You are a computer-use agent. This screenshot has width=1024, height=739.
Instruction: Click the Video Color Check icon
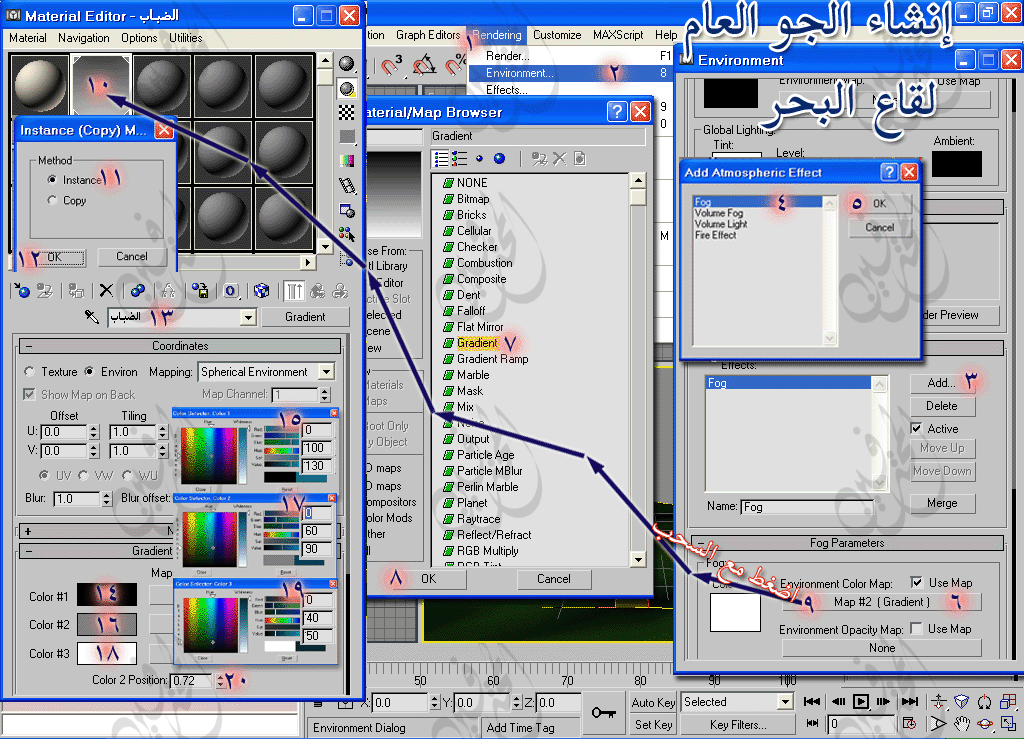coord(347,161)
